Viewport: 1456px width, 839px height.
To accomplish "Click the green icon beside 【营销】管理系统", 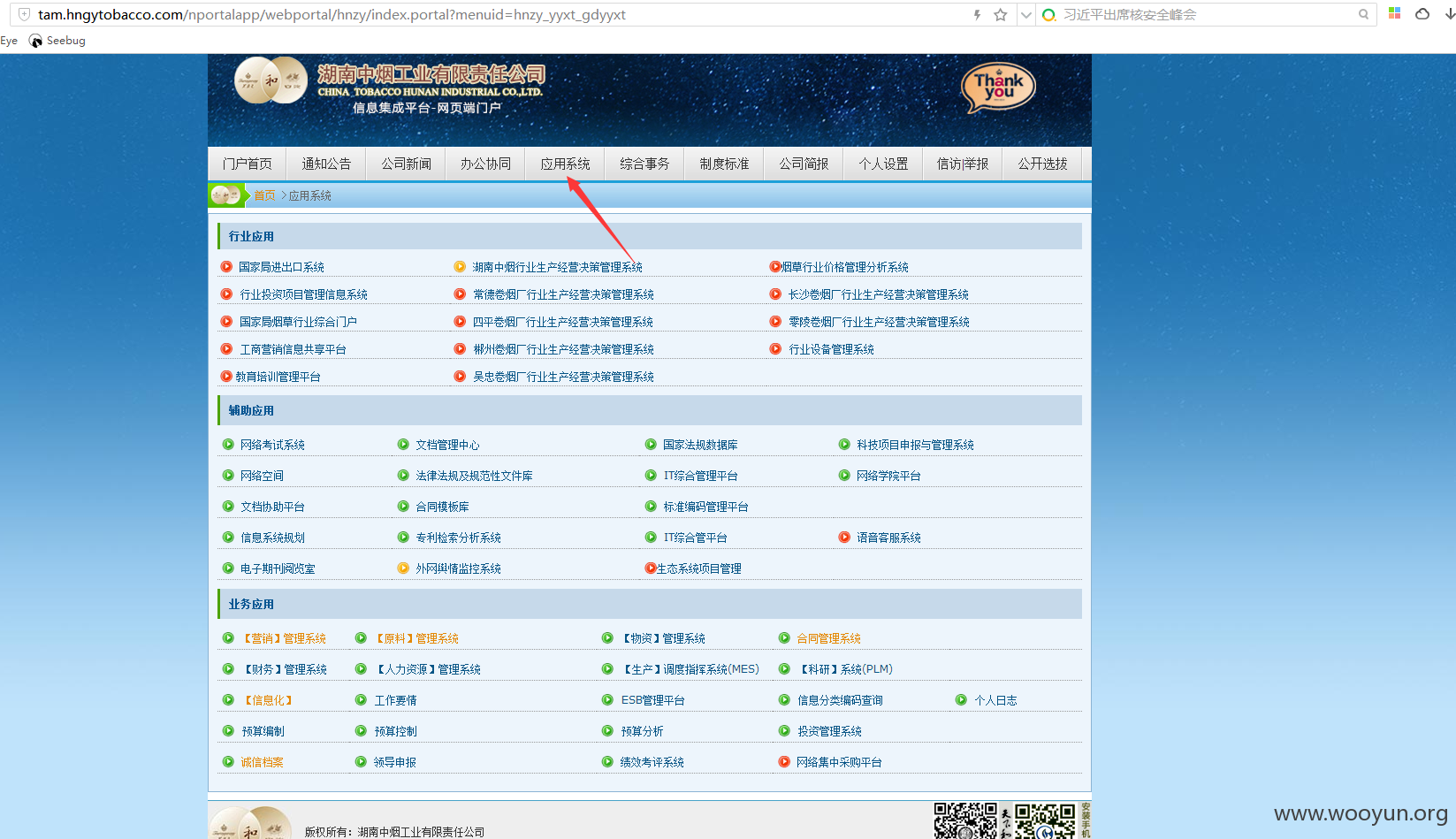I will point(228,637).
